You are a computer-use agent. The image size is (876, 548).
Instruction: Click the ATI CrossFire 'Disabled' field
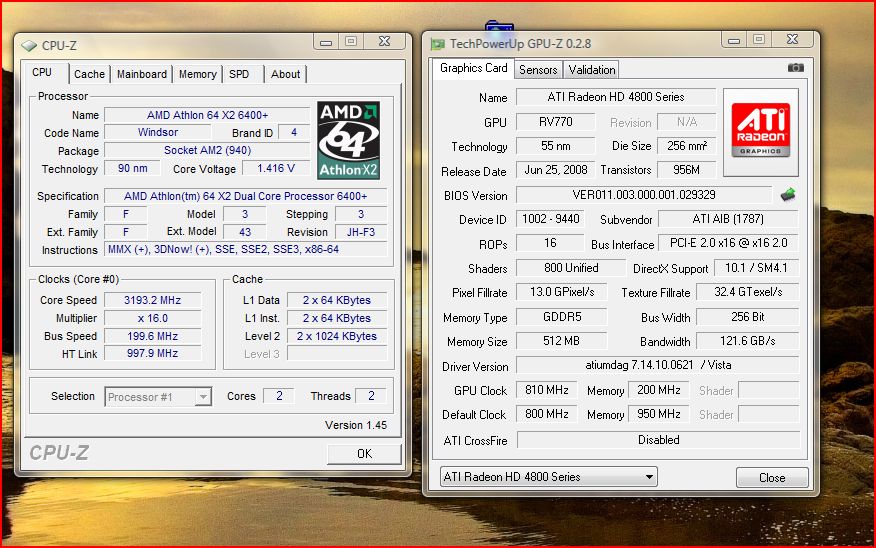pyautogui.click(x=658, y=440)
